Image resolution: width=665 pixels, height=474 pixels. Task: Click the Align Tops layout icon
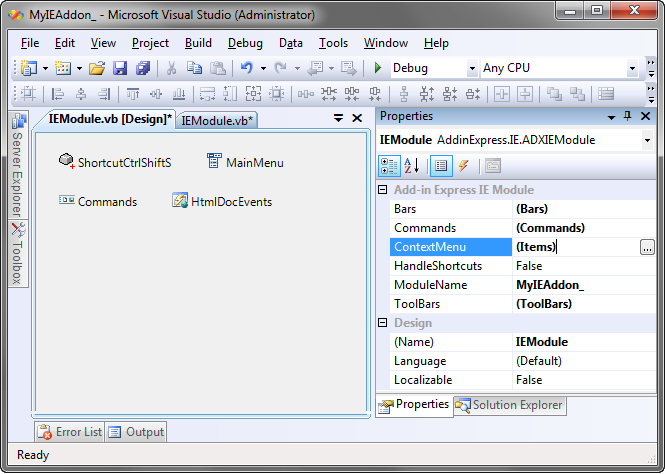click(133, 94)
